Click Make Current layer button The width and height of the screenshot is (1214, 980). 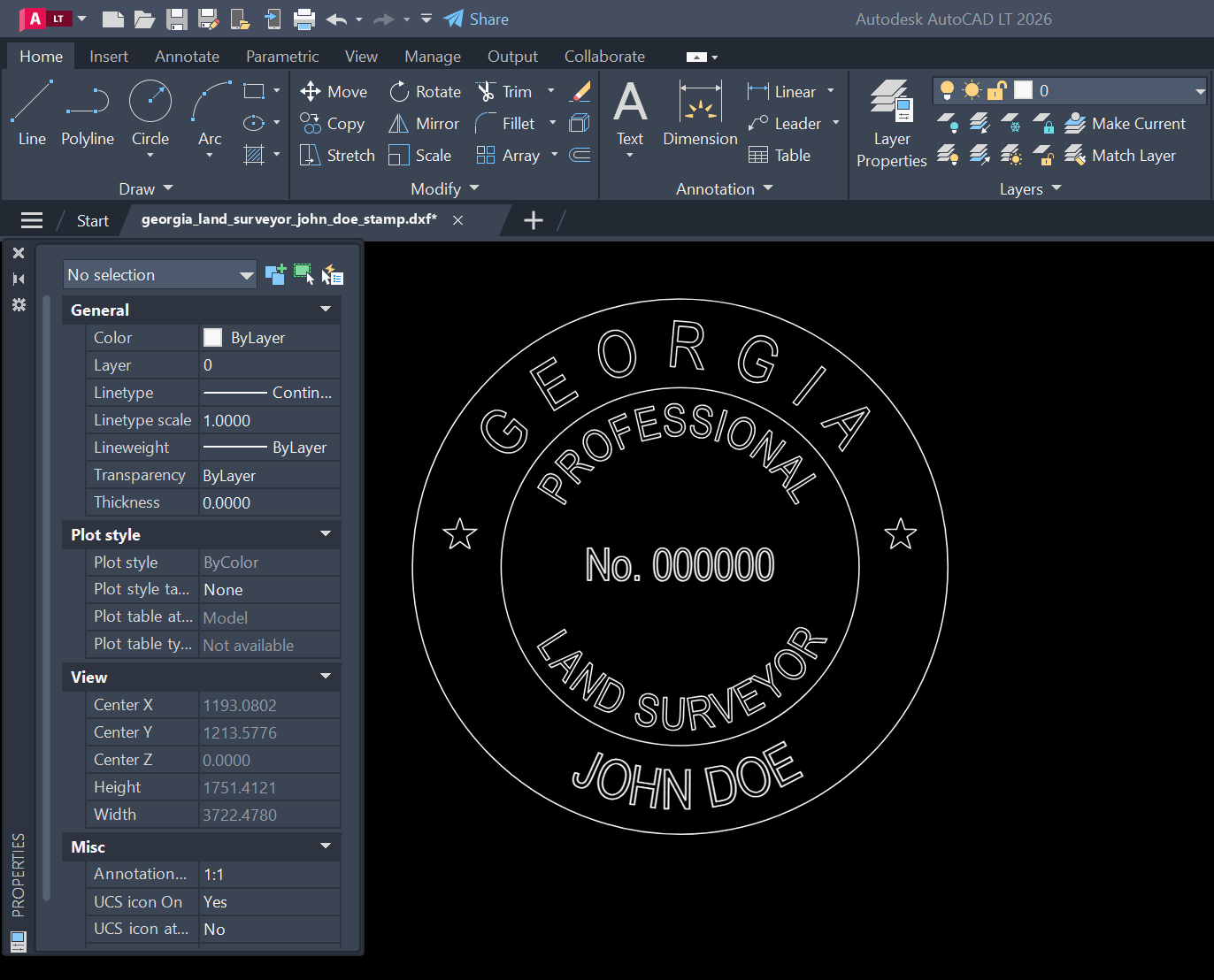click(1125, 123)
